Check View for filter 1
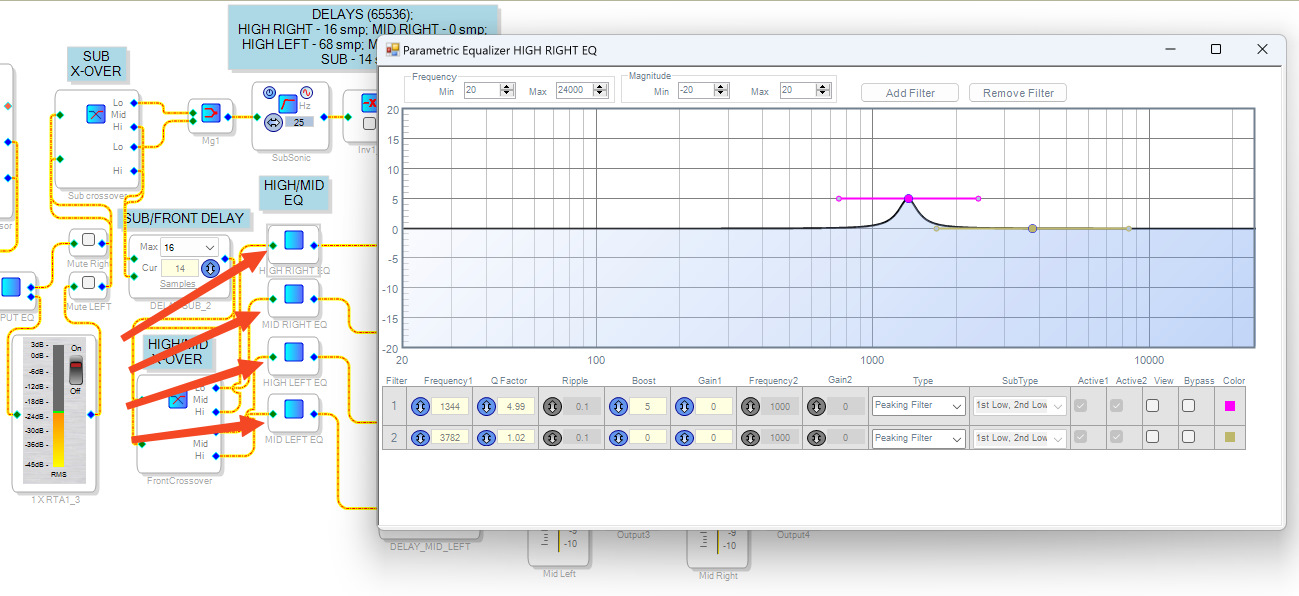 click(1153, 406)
